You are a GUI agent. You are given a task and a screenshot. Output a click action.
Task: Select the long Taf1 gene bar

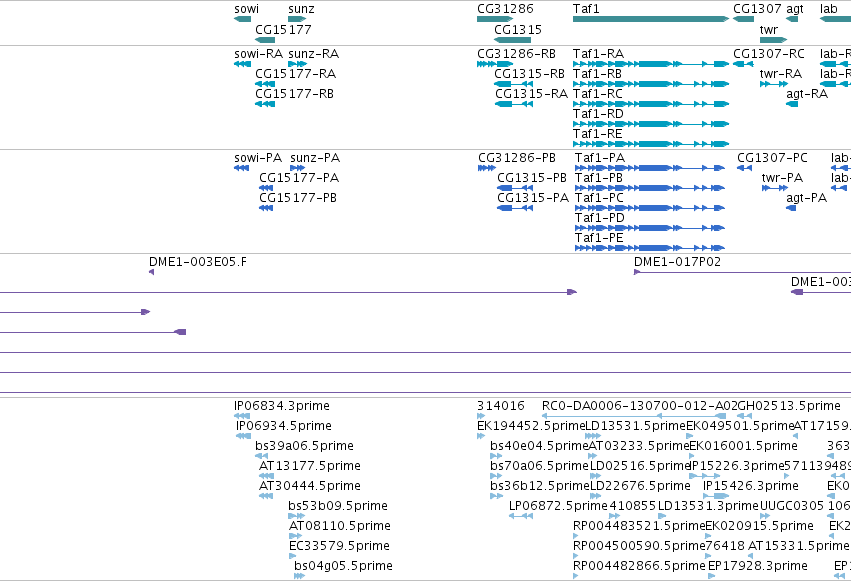click(x=651, y=19)
